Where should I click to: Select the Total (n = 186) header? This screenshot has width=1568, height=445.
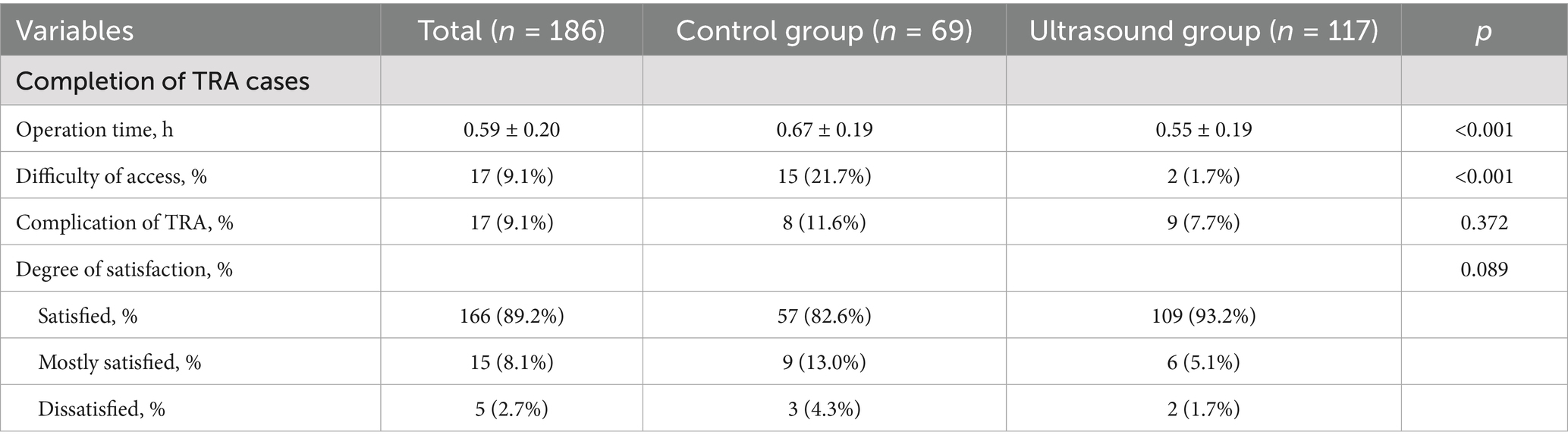511,31
